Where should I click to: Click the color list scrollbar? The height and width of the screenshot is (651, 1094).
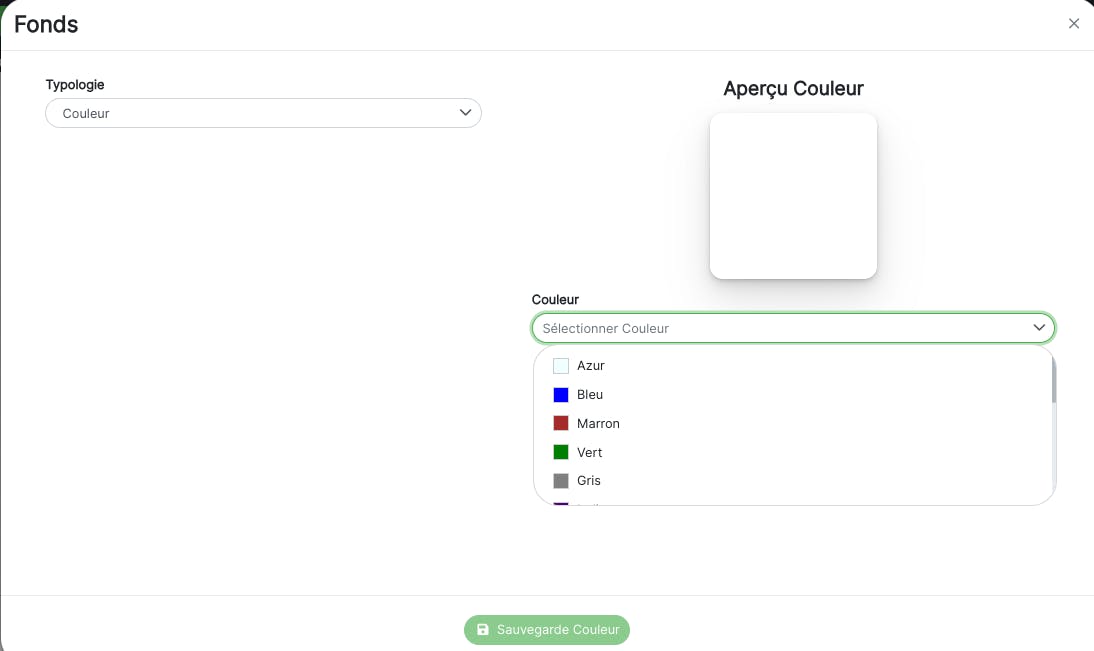pyautogui.click(x=1054, y=380)
